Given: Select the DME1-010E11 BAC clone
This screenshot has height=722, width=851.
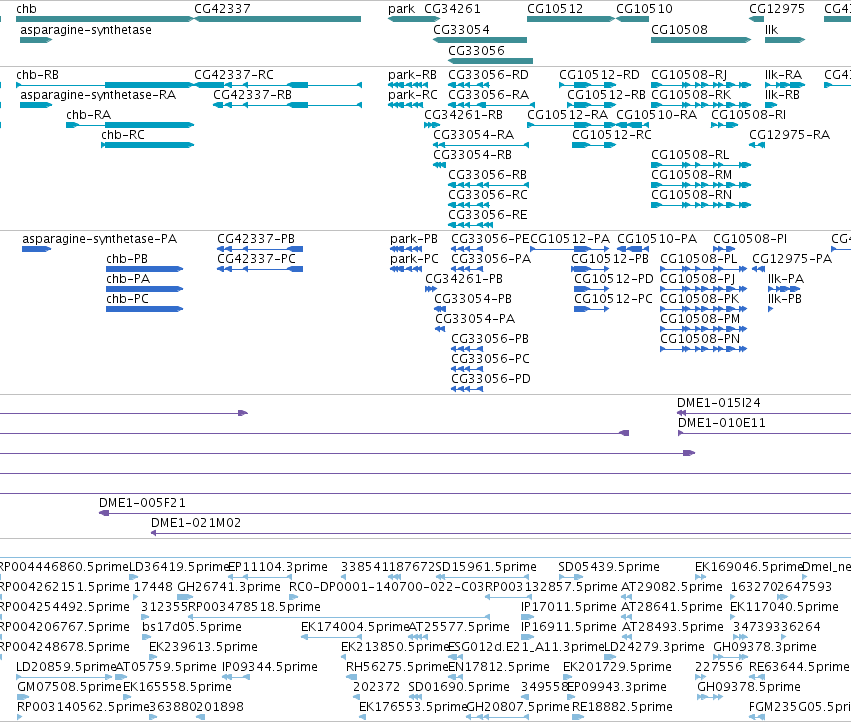Looking at the screenshot, I should pos(764,433).
